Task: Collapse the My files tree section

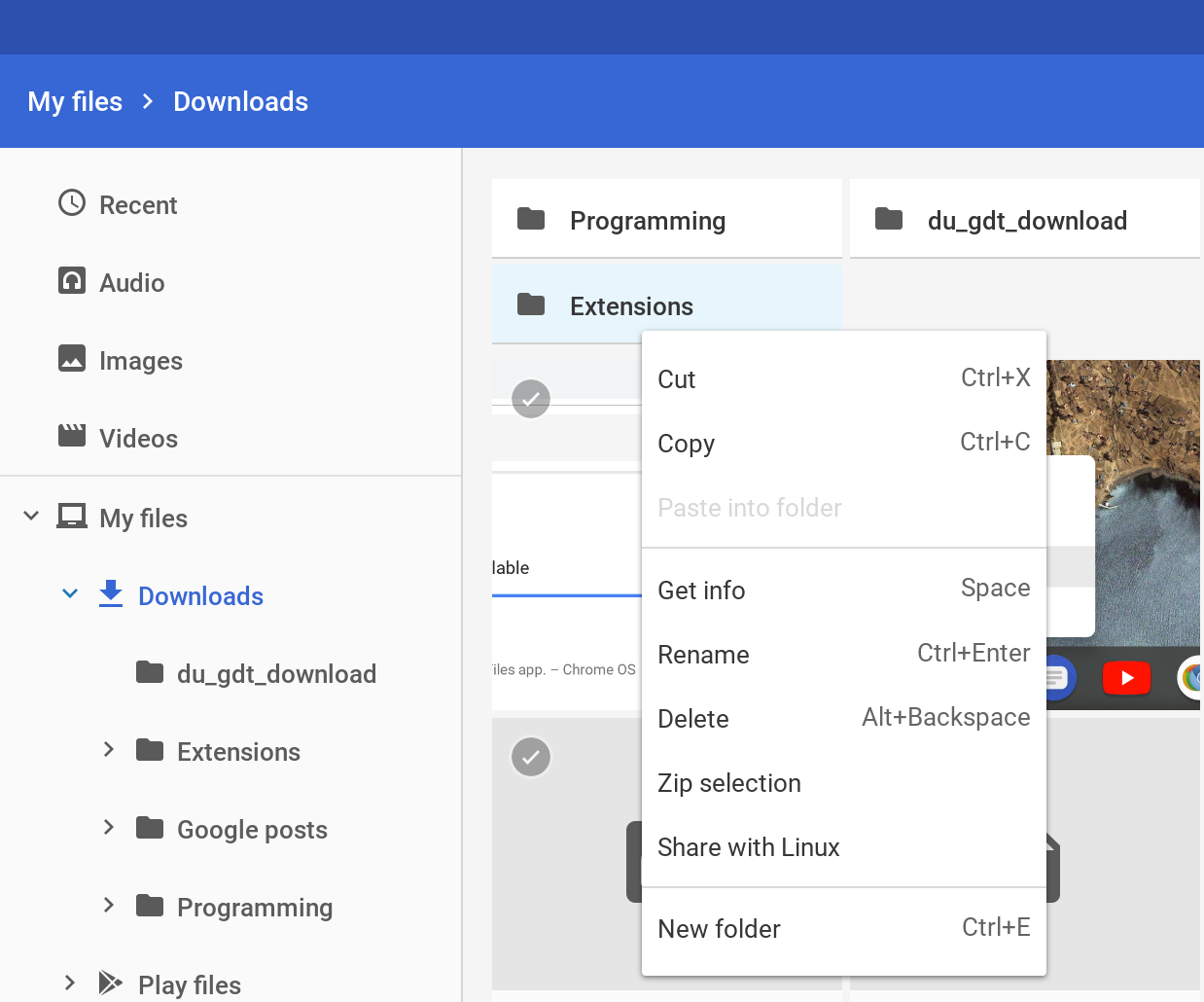Action: 31,516
